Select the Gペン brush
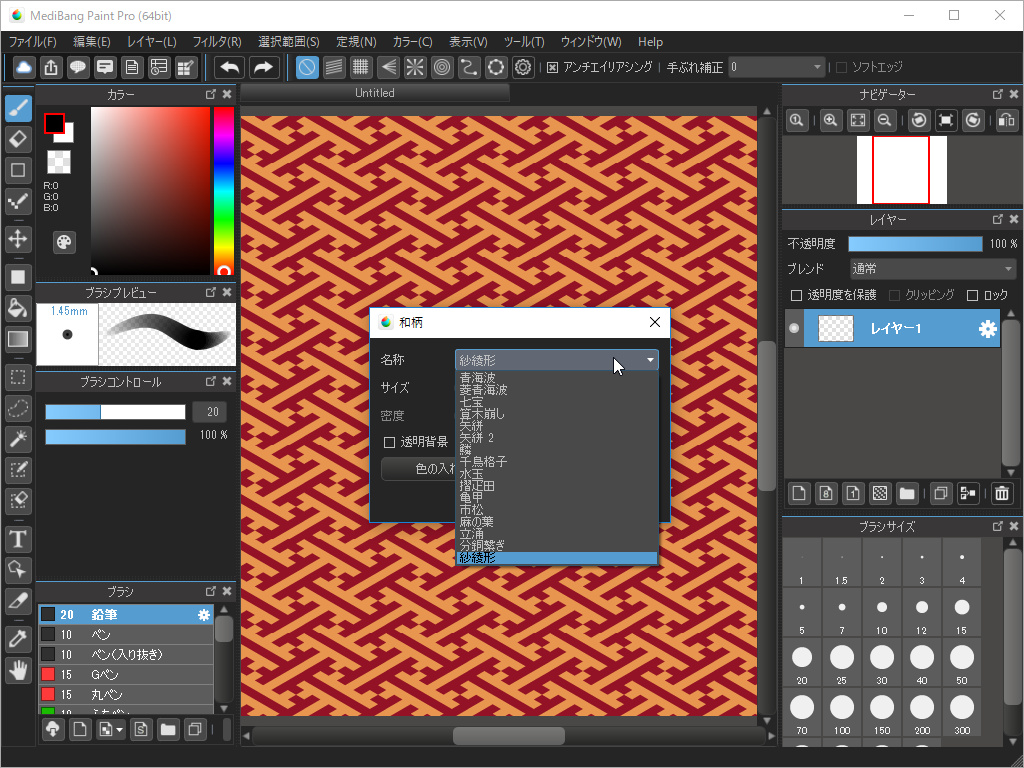The image size is (1024, 768). [x=126, y=675]
